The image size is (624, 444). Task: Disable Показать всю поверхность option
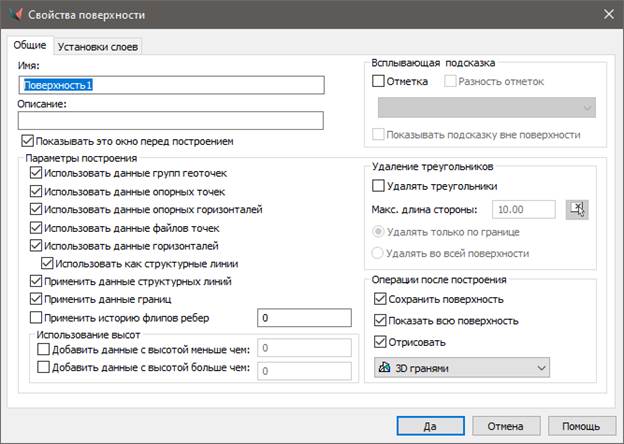(380, 320)
